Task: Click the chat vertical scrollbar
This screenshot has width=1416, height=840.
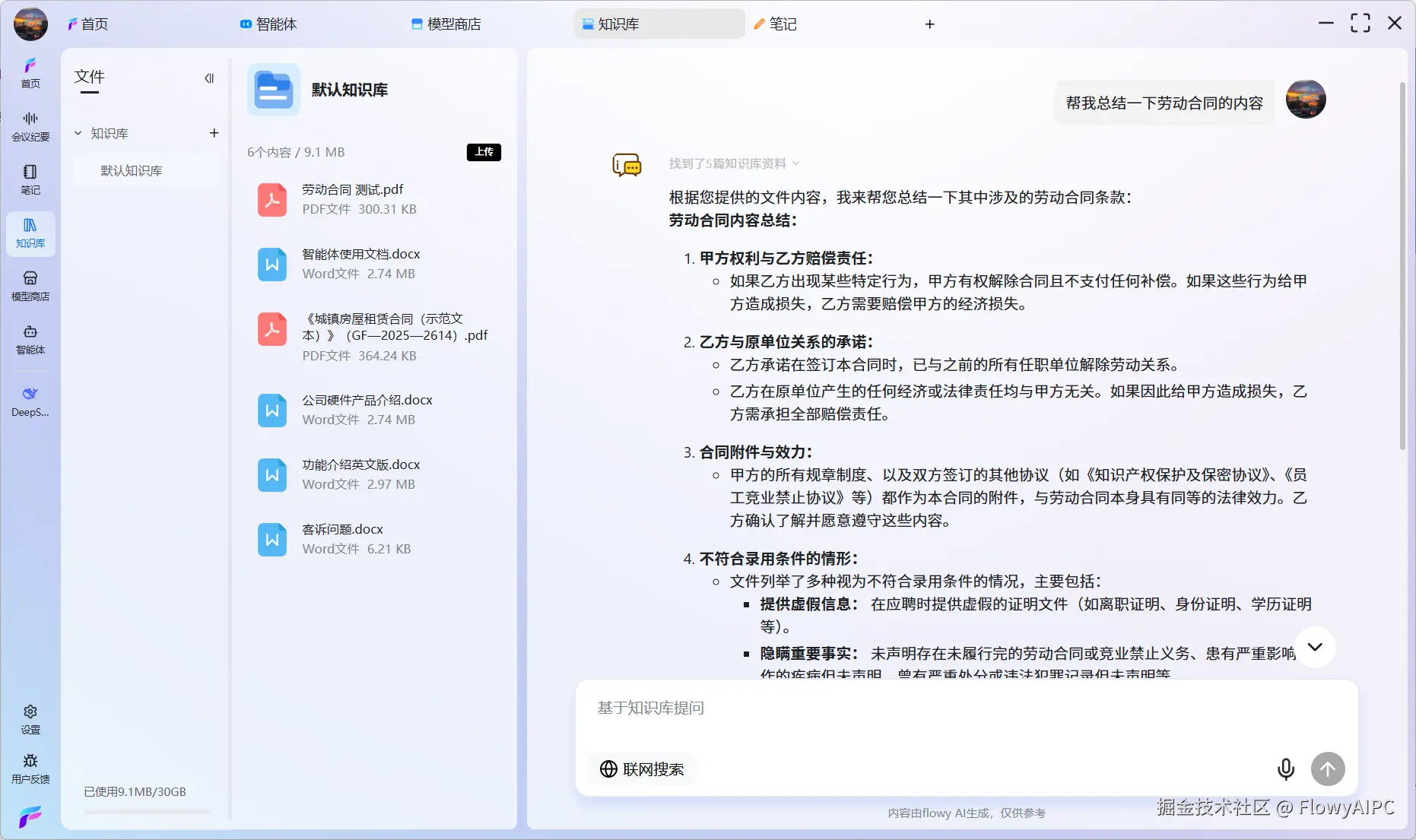Action: click(x=1402, y=265)
